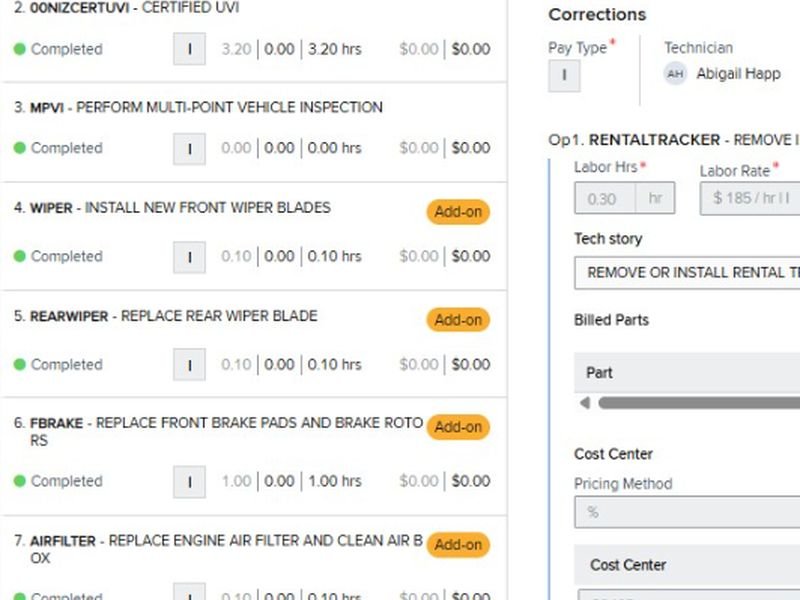Click the AH technician avatar icon

pos(675,74)
